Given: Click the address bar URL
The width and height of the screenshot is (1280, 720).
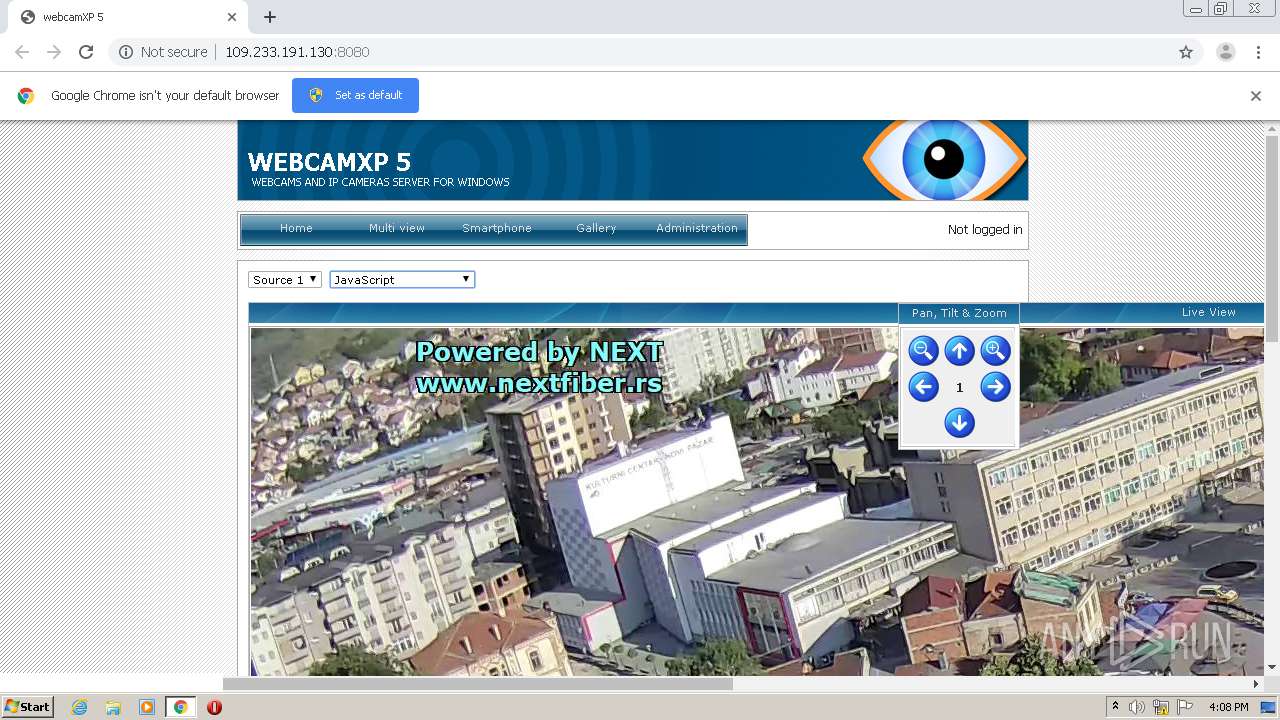Looking at the screenshot, I should [297, 52].
